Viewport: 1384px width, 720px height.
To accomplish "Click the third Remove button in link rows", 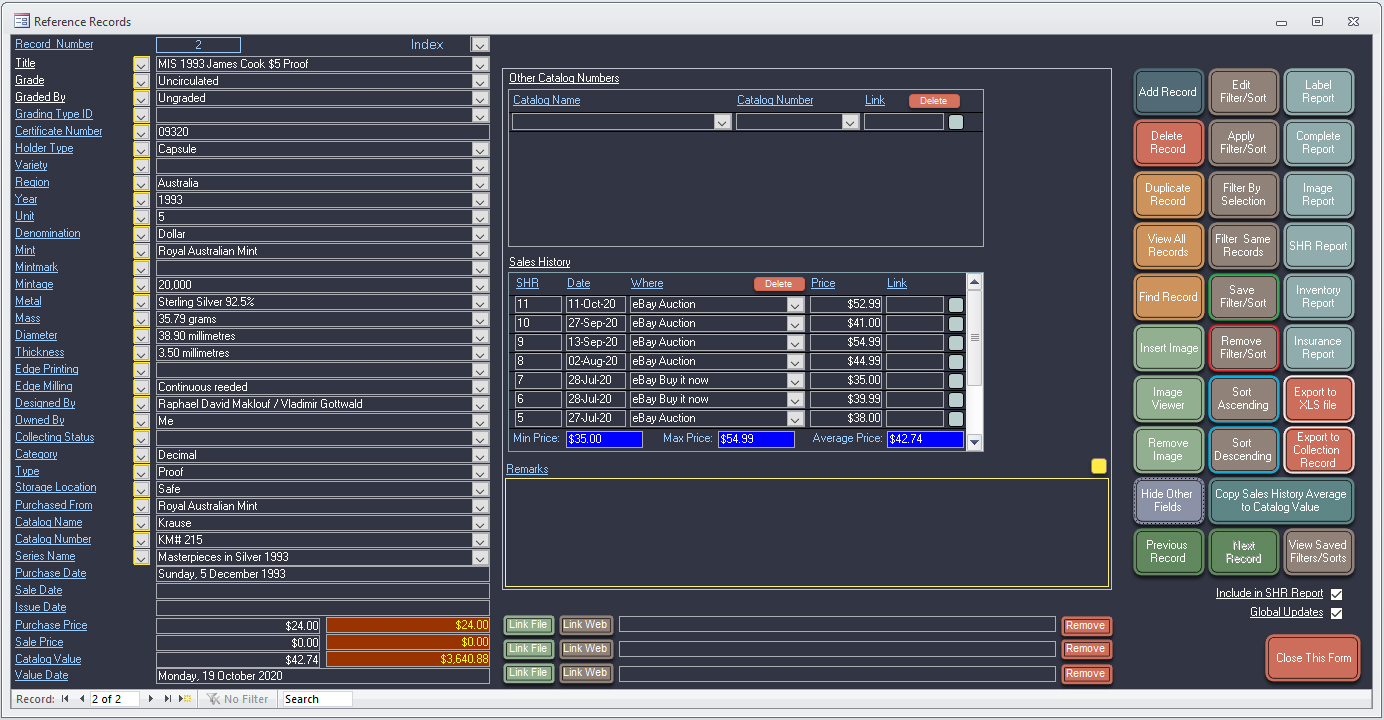I will point(1086,674).
